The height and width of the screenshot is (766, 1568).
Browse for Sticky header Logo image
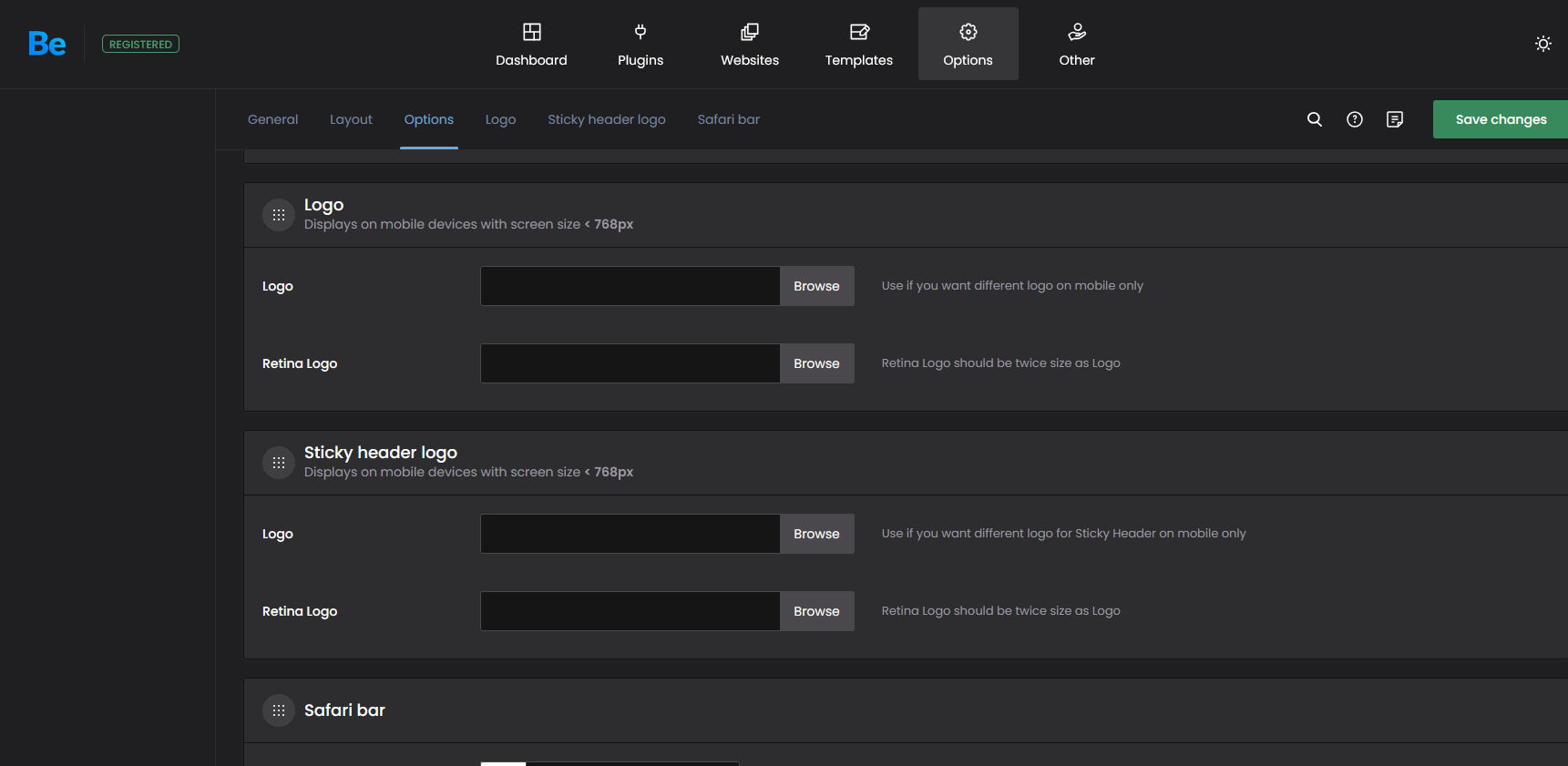click(816, 534)
